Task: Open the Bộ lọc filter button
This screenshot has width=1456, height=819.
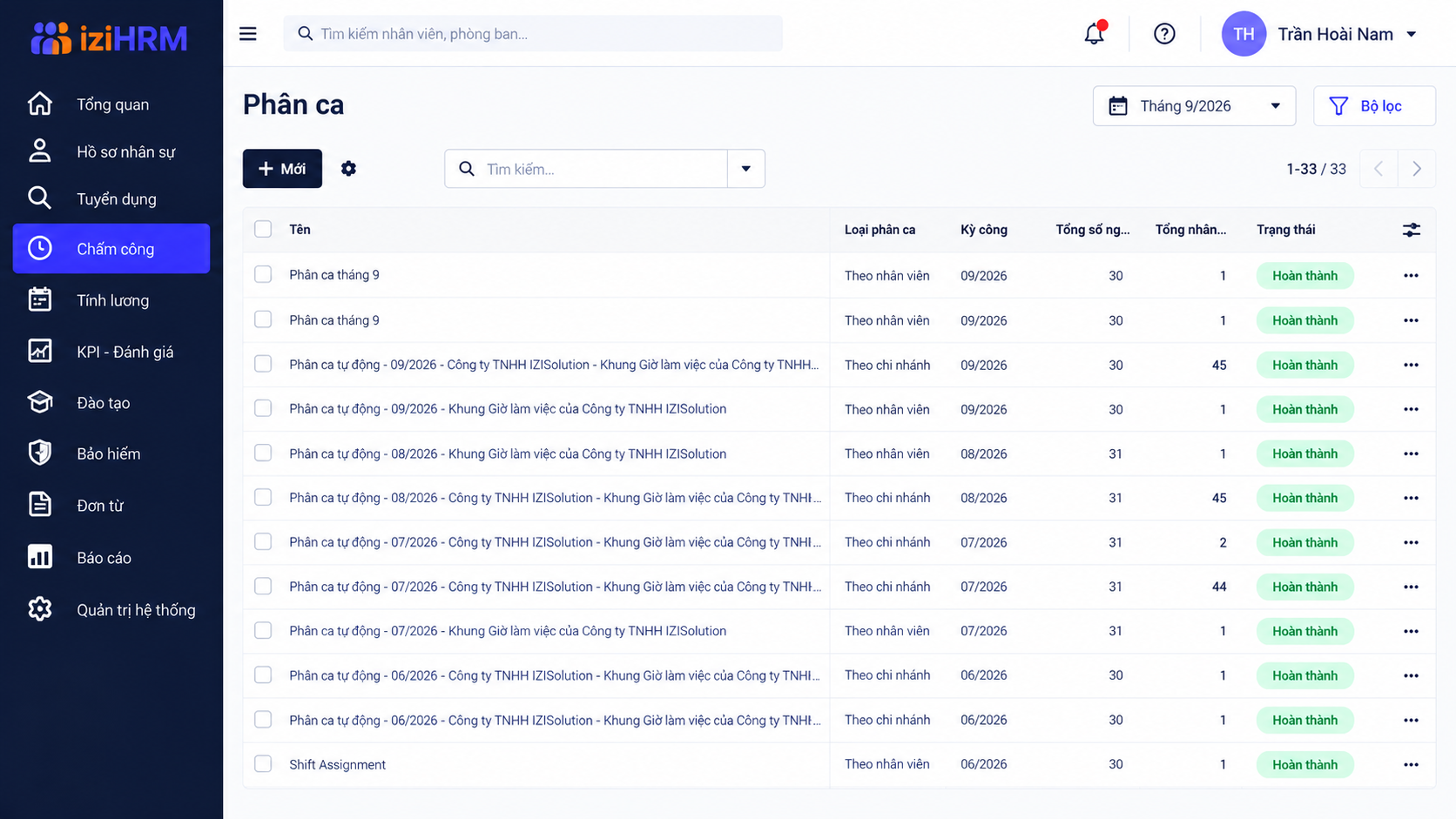Action: coord(1374,106)
